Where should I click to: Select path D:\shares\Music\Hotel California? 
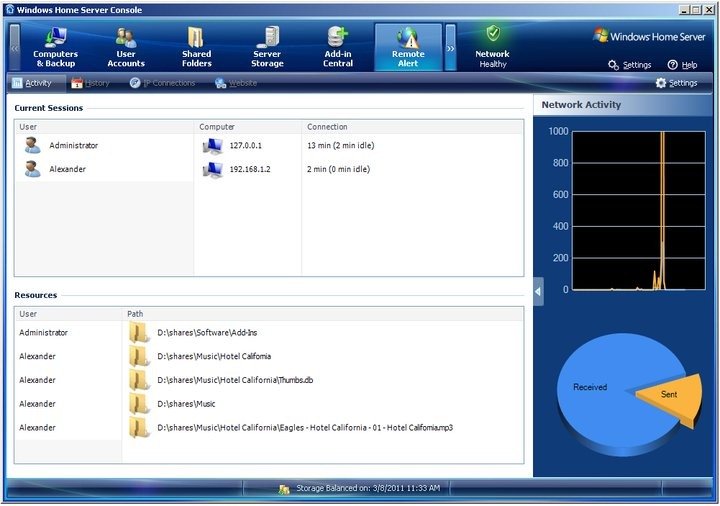coord(214,357)
